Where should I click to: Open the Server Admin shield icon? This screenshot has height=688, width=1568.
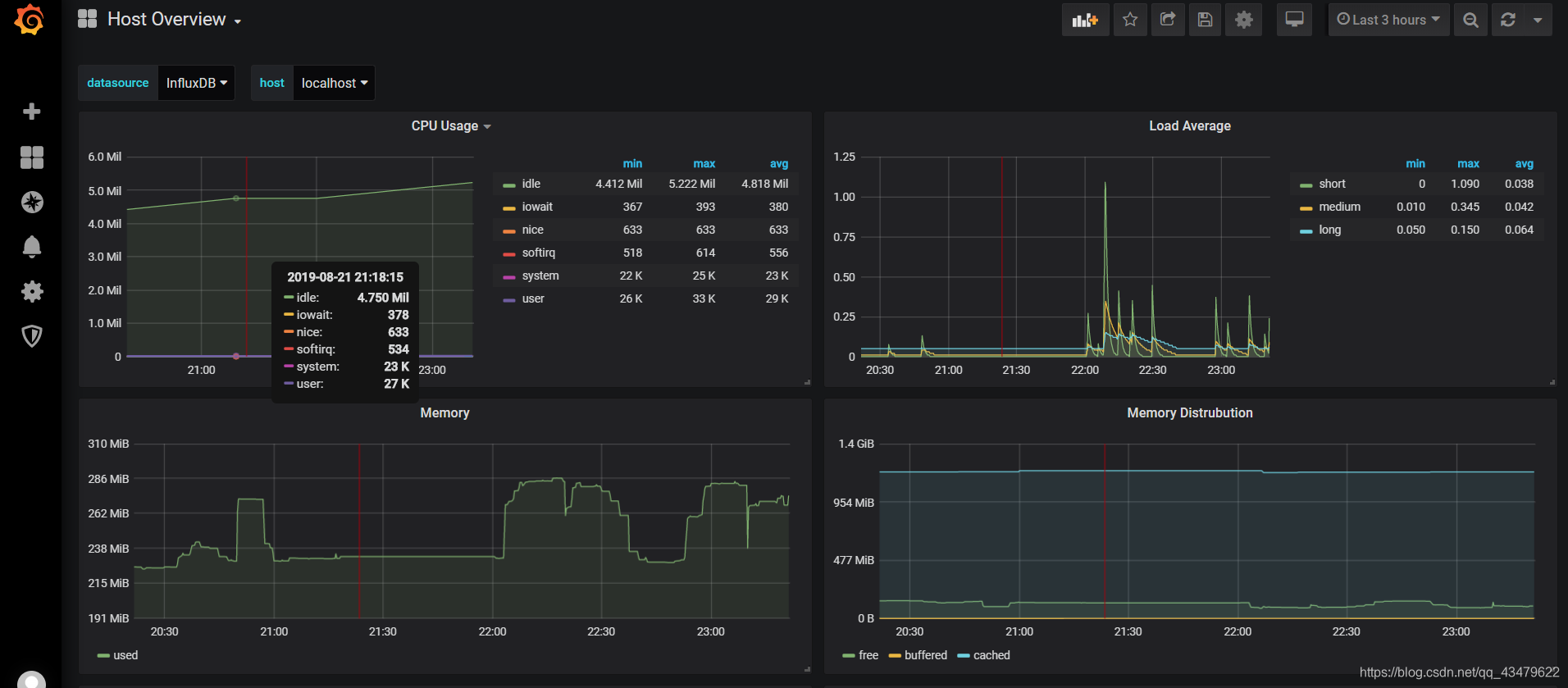32,335
